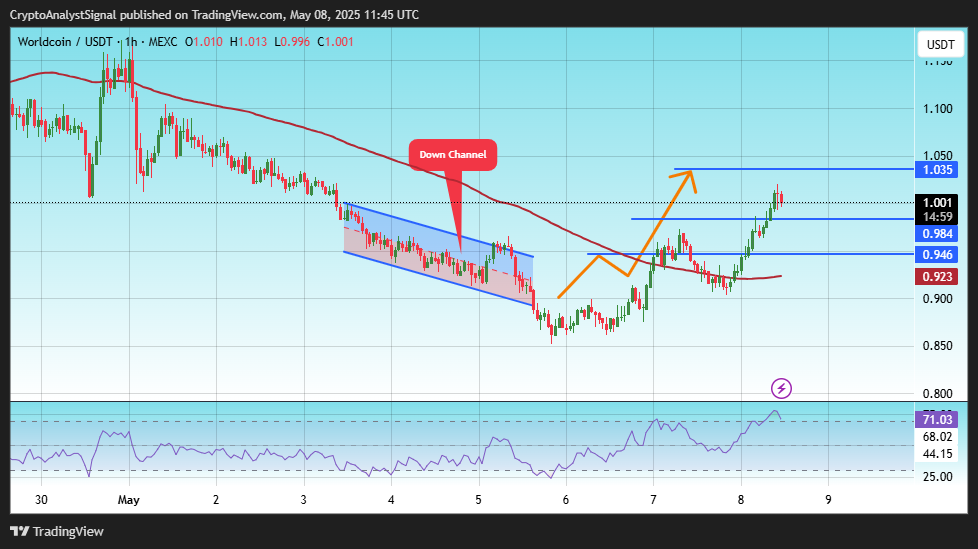Click the RSI level 44.15 label
This screenshot has width=978, height=549.
pyautogui.click(x=937, y=454)
